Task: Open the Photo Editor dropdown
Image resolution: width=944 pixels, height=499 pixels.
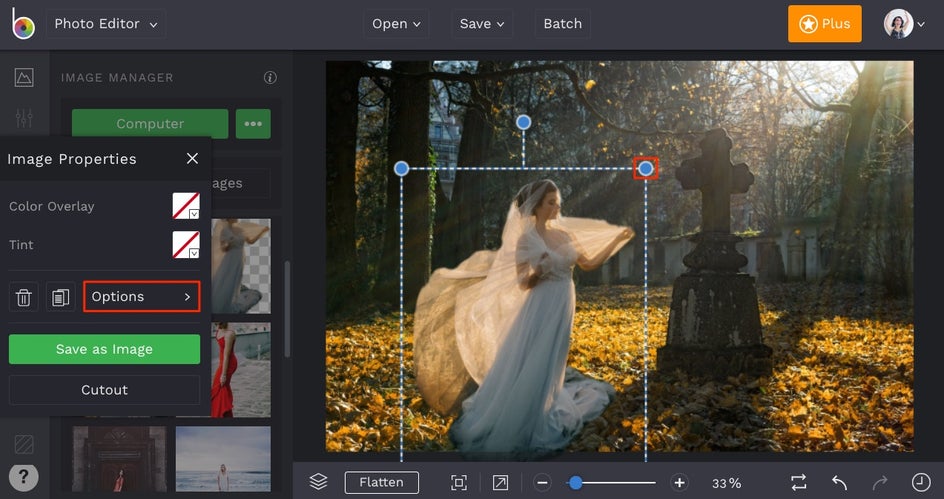Action: [x=105, y=24]
